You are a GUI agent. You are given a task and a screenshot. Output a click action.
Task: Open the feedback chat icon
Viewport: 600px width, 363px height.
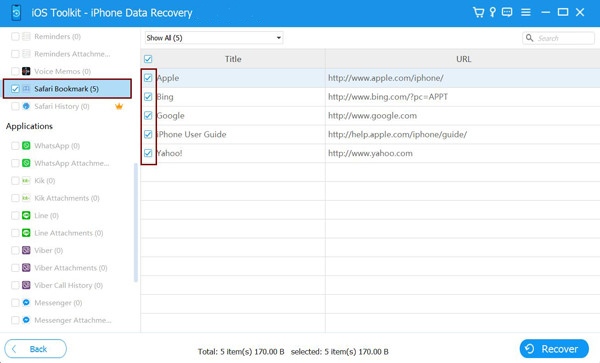[507, 12]
